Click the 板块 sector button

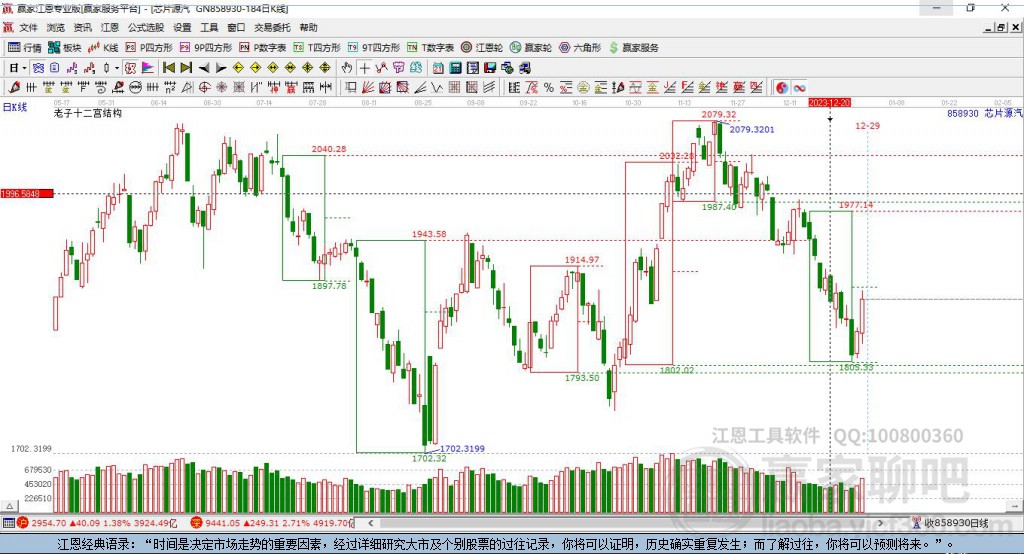coord(65,48)
